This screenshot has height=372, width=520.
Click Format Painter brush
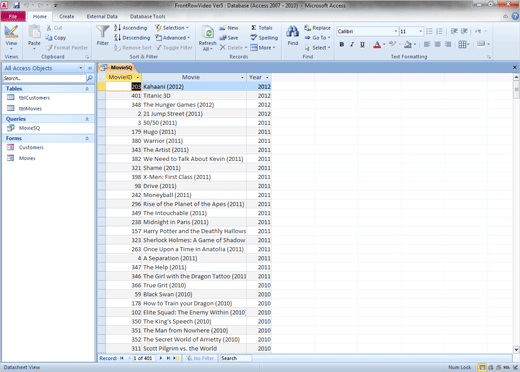(49, 48)
